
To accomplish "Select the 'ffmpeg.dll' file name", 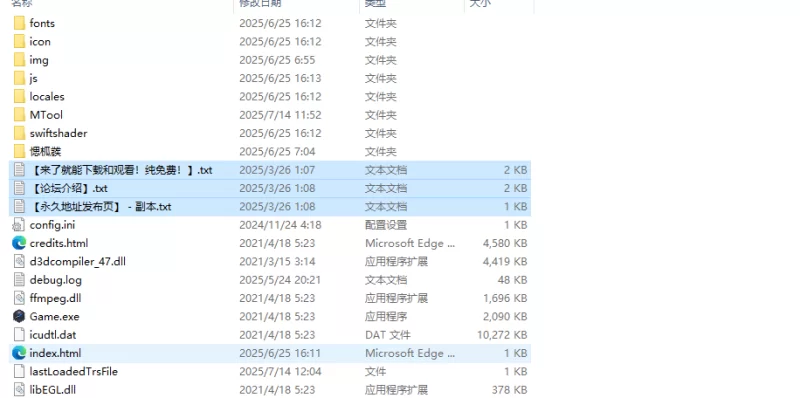I will [x=56, y=298].
